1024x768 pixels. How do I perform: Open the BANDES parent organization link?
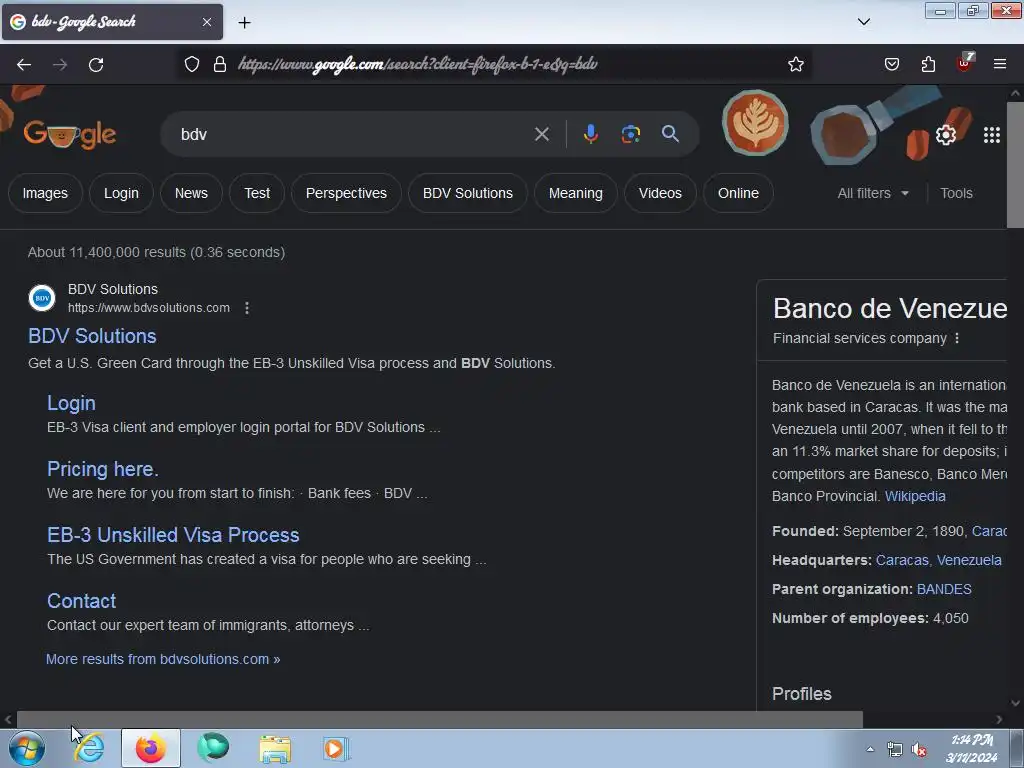click(944, 589)
